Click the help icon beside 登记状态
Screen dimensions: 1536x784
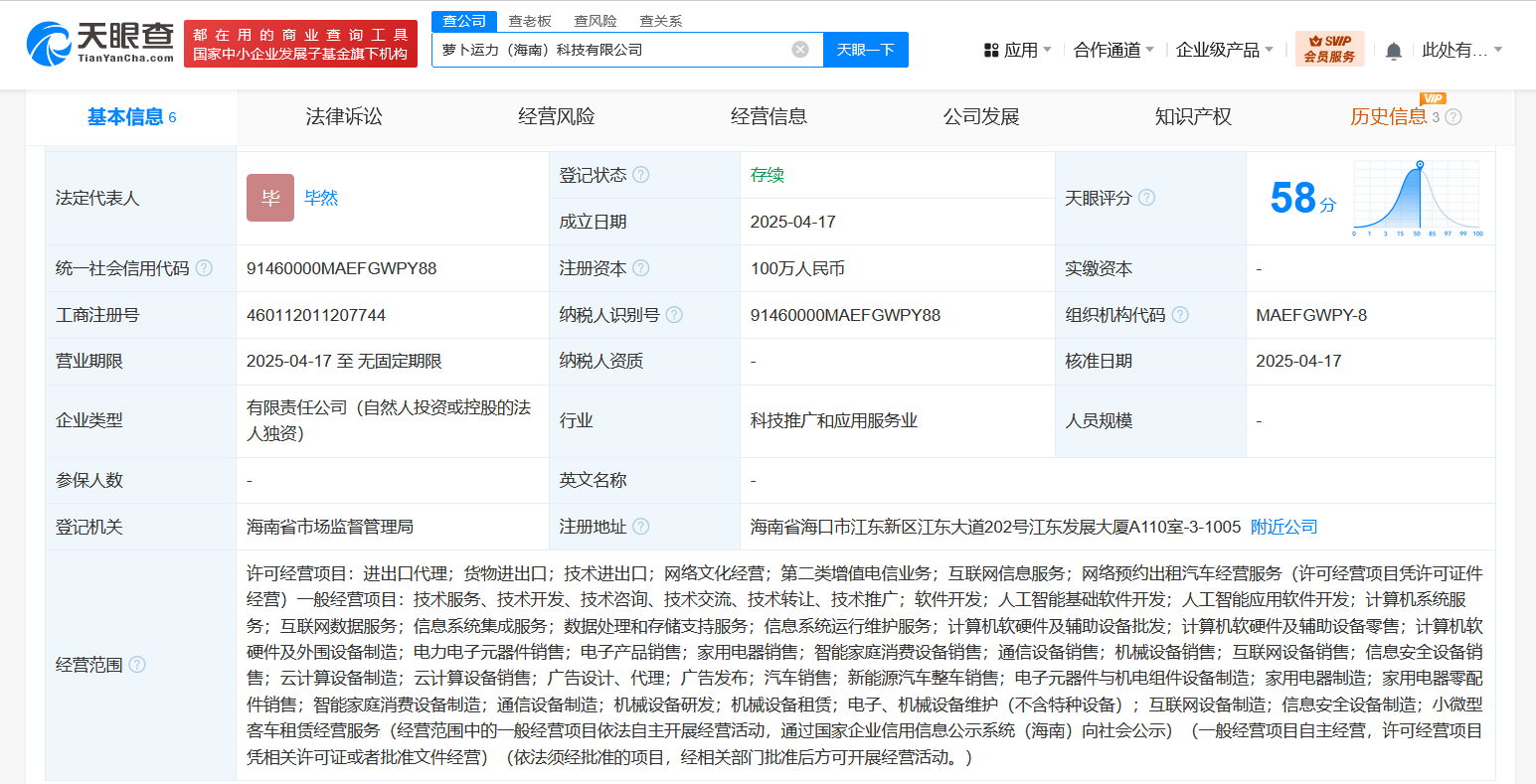click(x=641, y=175)
